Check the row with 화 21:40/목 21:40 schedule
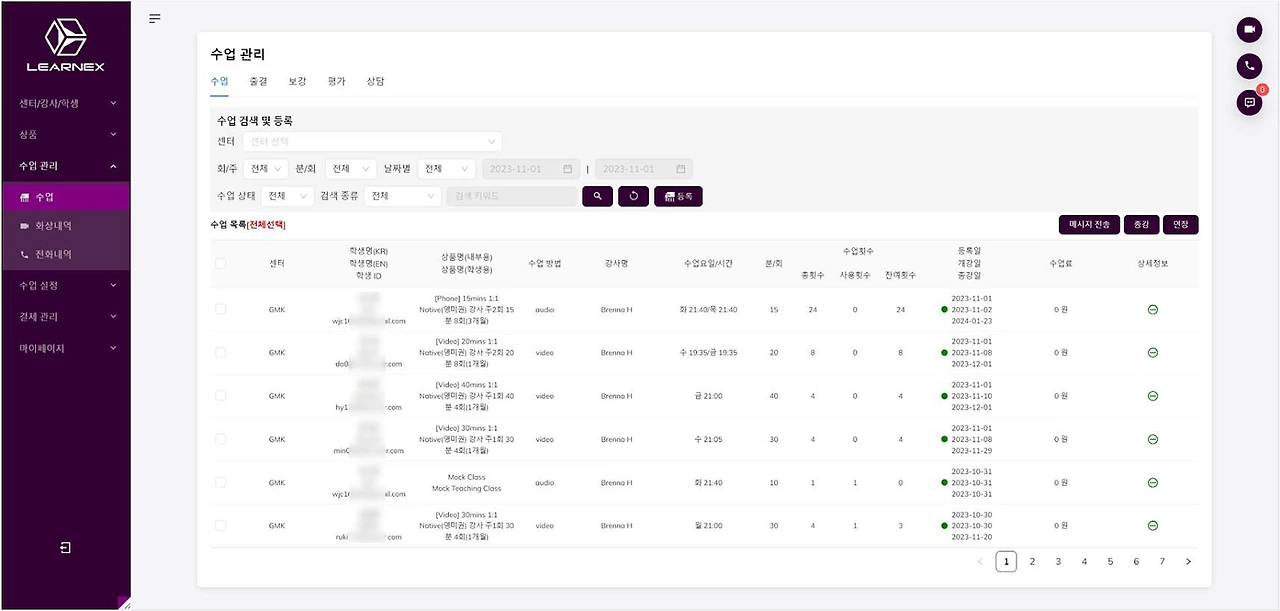1280x611 pixels. click(x=220, y=310)
